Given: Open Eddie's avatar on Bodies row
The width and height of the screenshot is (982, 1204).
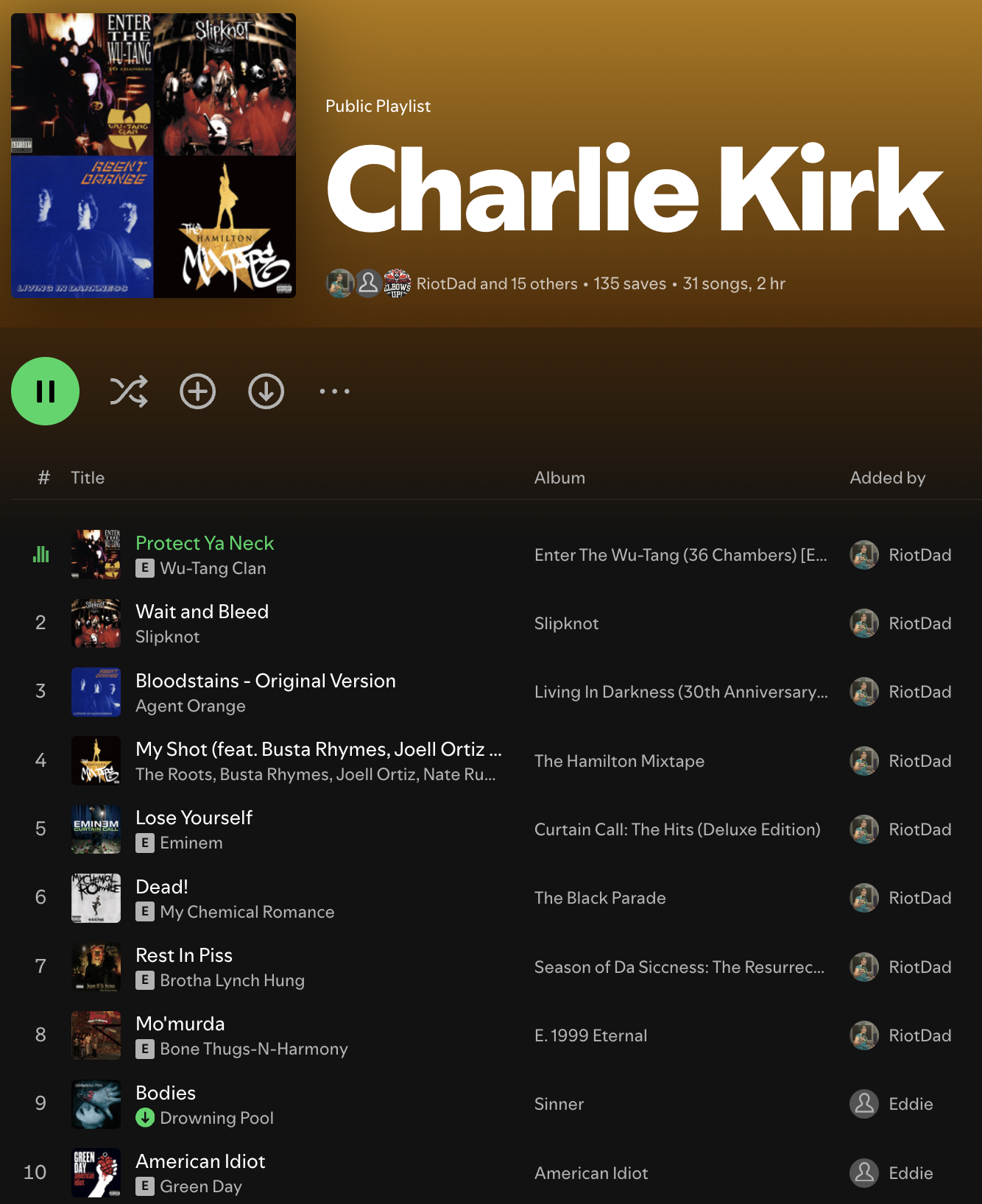Looking at the screenshot, I should (x=864, y=1104).
